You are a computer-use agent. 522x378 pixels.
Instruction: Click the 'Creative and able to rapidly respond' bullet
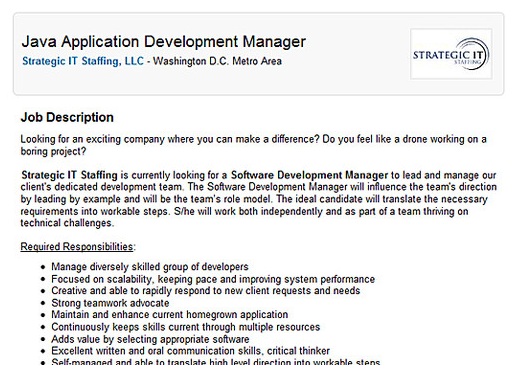(x=206, y=291)
